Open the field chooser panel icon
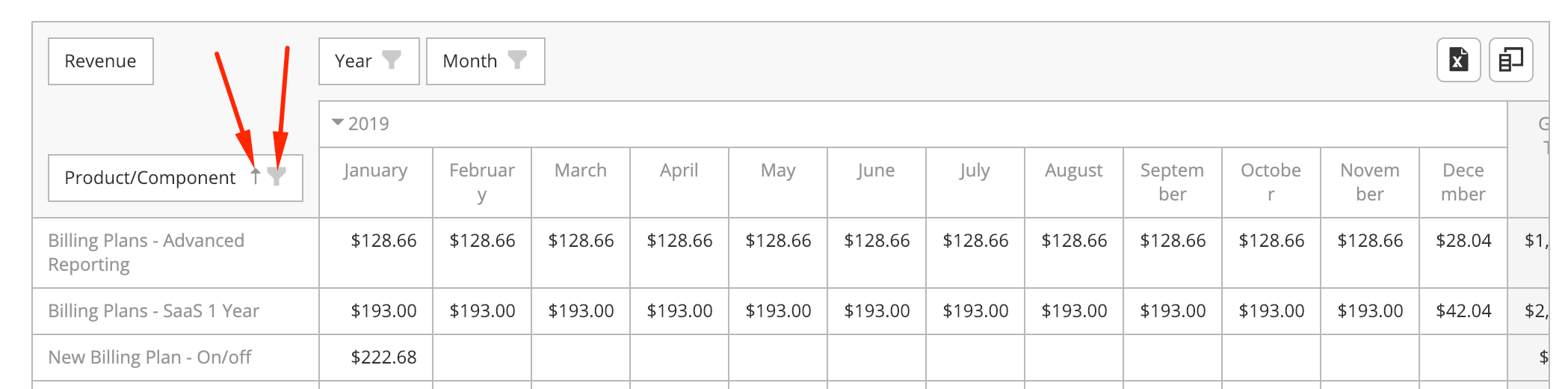This screenshot has width=1568, height=389. click(x=1510, y=60)
